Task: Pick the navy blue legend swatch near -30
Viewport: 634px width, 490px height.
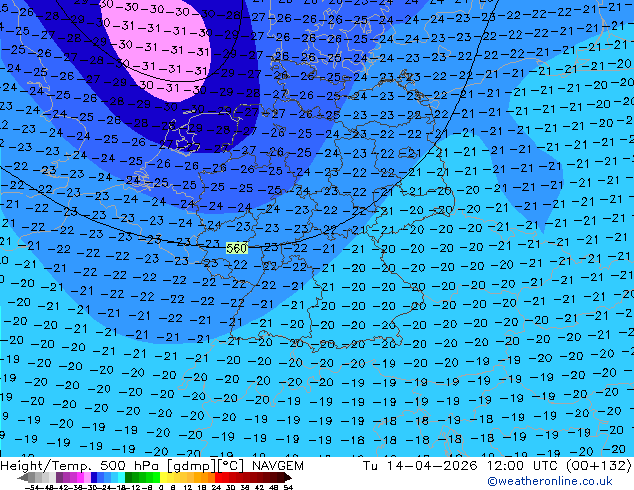Action: coord(94,477)
